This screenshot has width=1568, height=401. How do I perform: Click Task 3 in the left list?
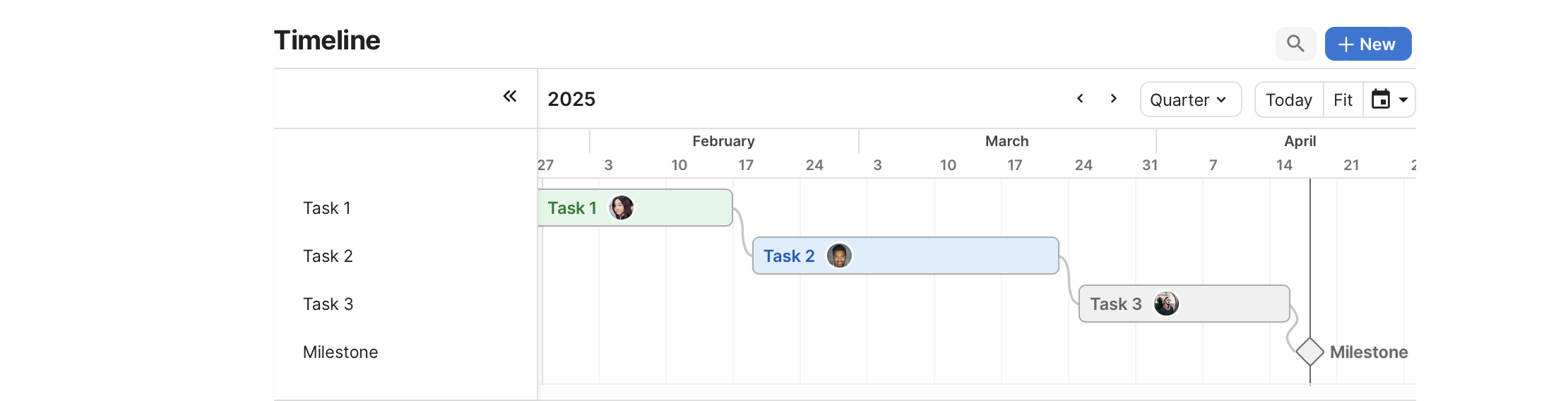[328, 304]
